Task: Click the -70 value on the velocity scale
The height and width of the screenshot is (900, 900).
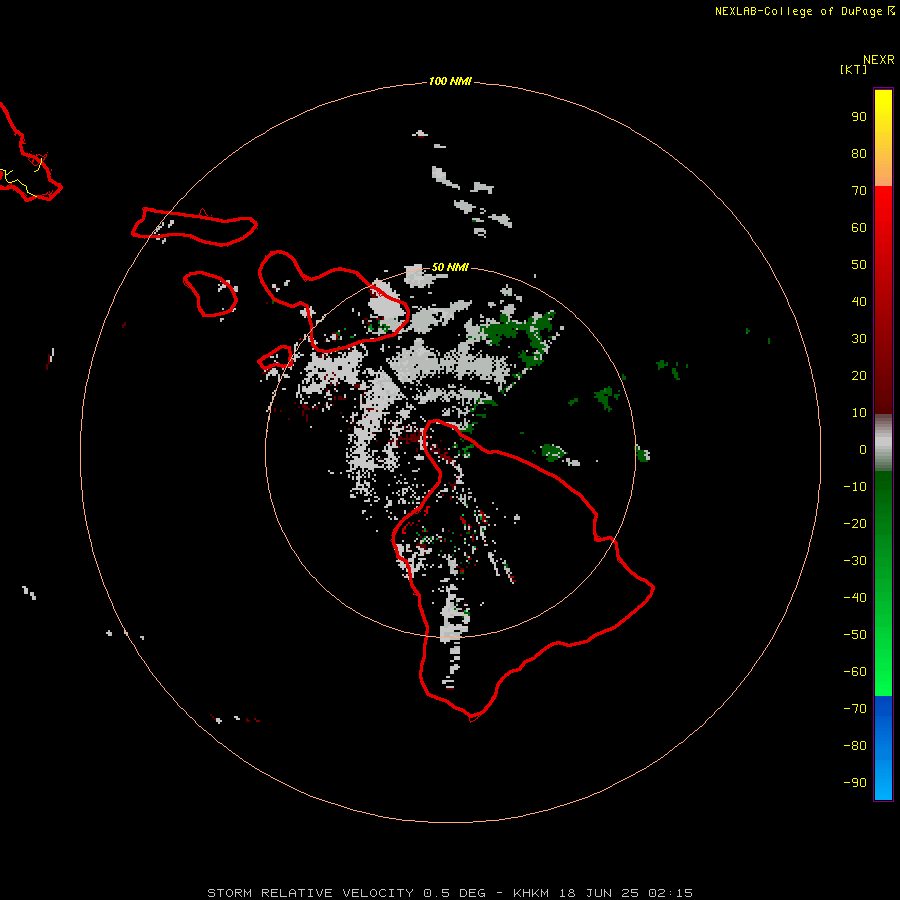Action: (855, 709)
